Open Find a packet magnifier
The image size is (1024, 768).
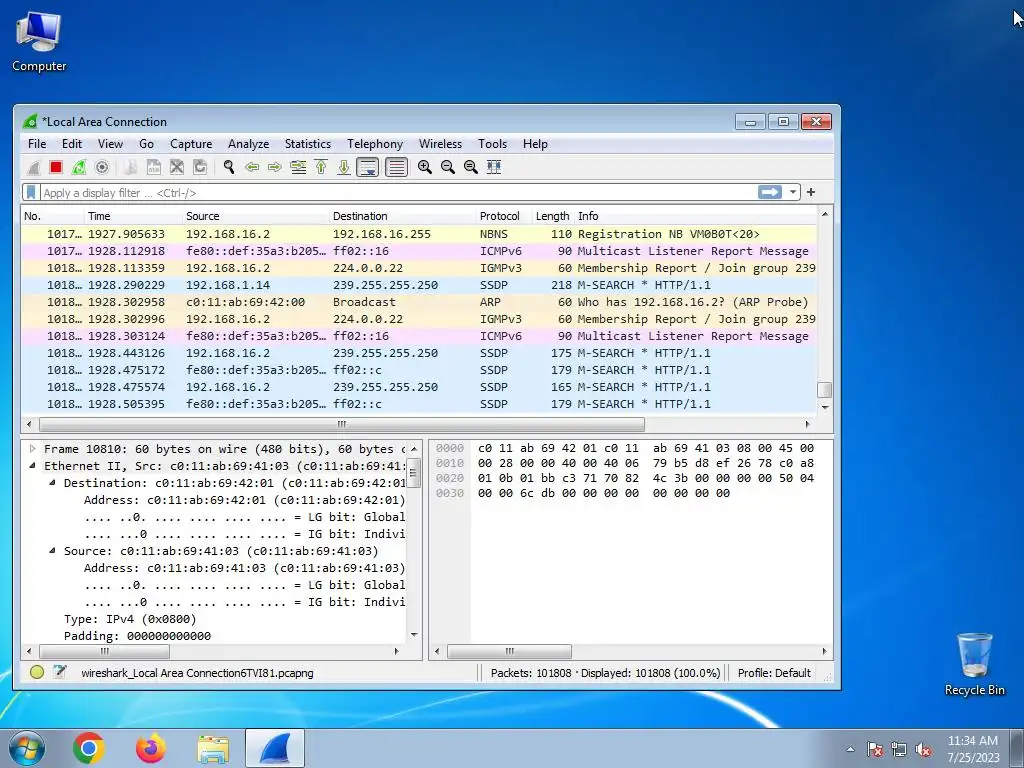229,168
